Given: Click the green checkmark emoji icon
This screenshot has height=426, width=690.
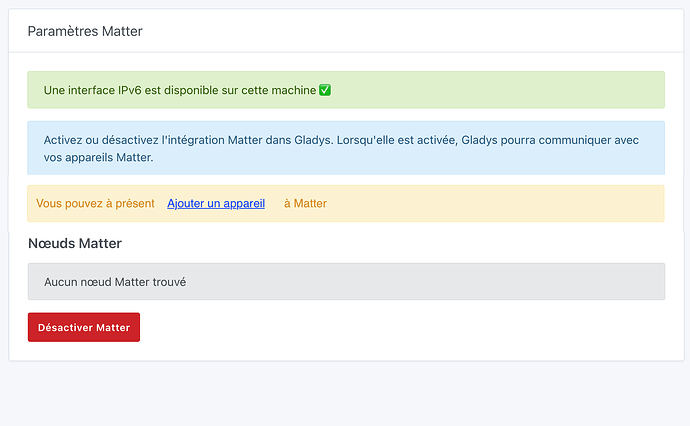Looking at the screenshot, I should tap(325, 90).
